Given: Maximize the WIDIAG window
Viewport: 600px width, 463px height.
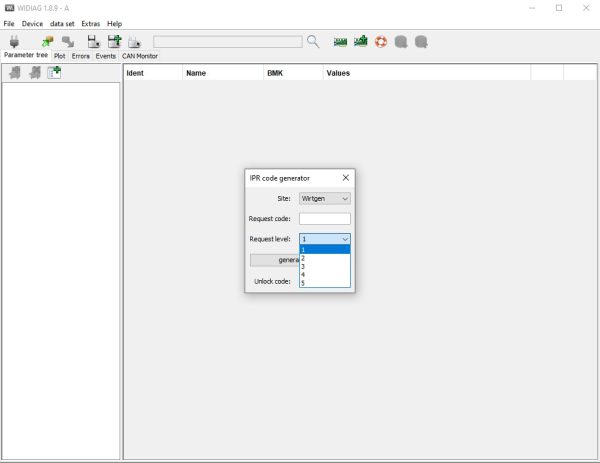Looking at the screenshot, I should (559, 8).
